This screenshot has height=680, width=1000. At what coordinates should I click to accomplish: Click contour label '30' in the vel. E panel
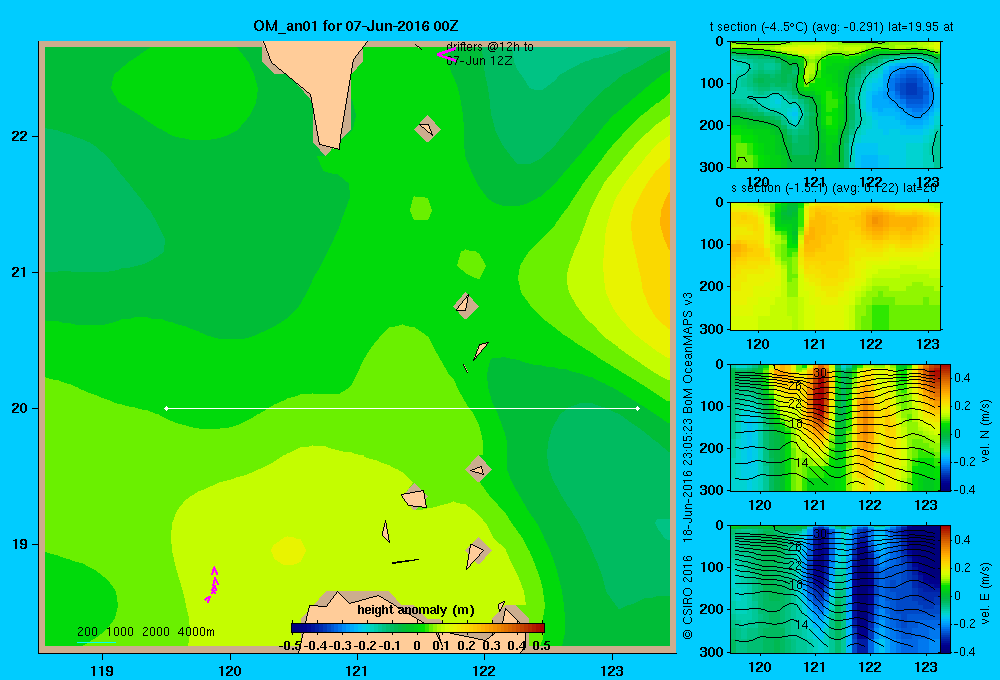click(820, 533)
